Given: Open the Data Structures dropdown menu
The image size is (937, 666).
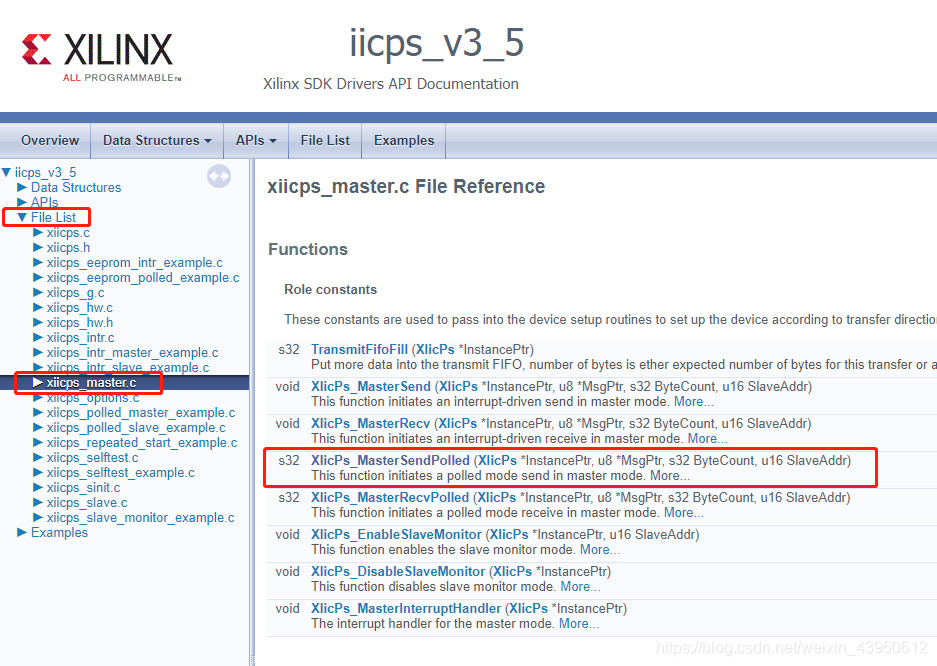Looking at the screenshot, I should (157, 140).
